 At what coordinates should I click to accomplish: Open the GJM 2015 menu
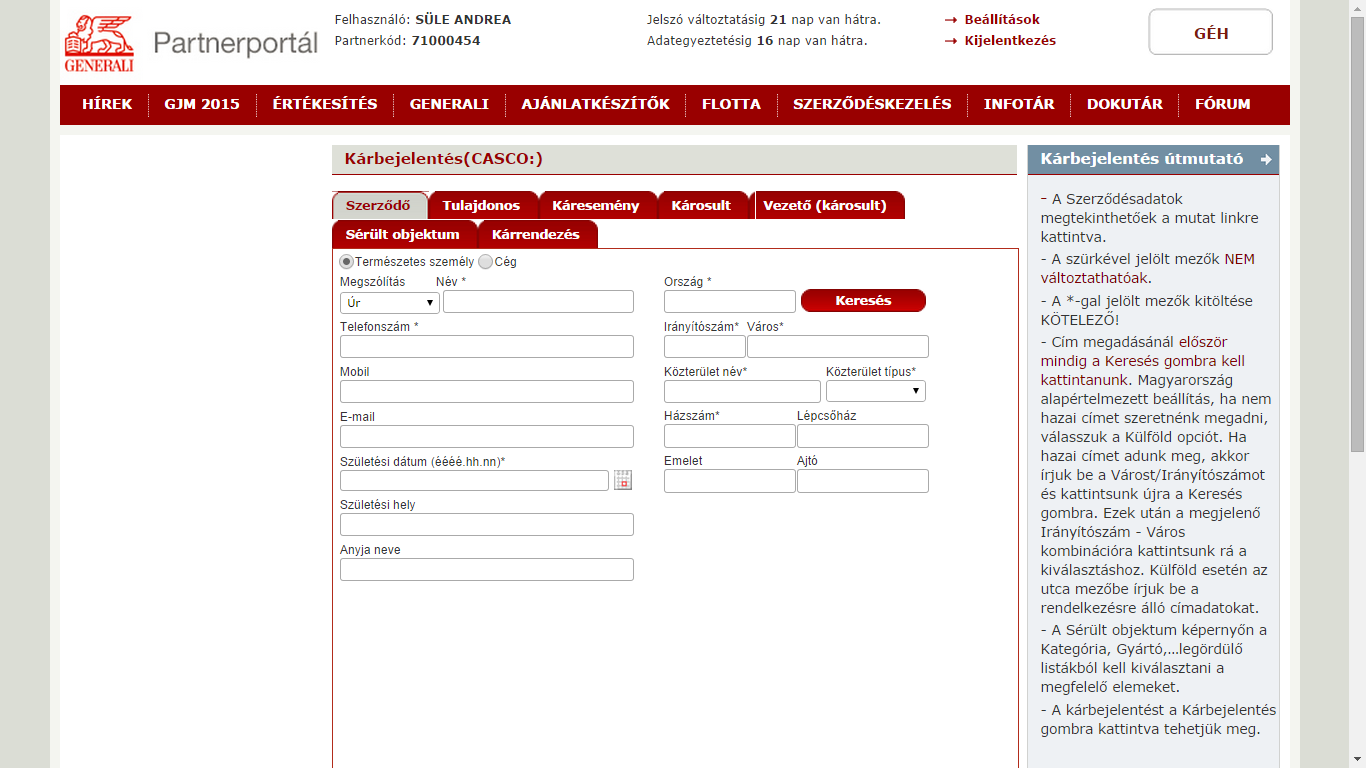(202, 104)
